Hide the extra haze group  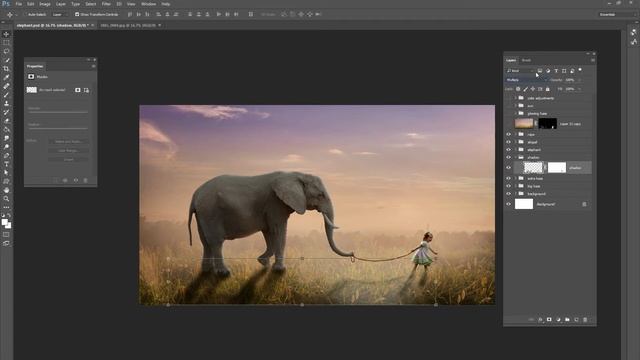(x=509, y=178)
